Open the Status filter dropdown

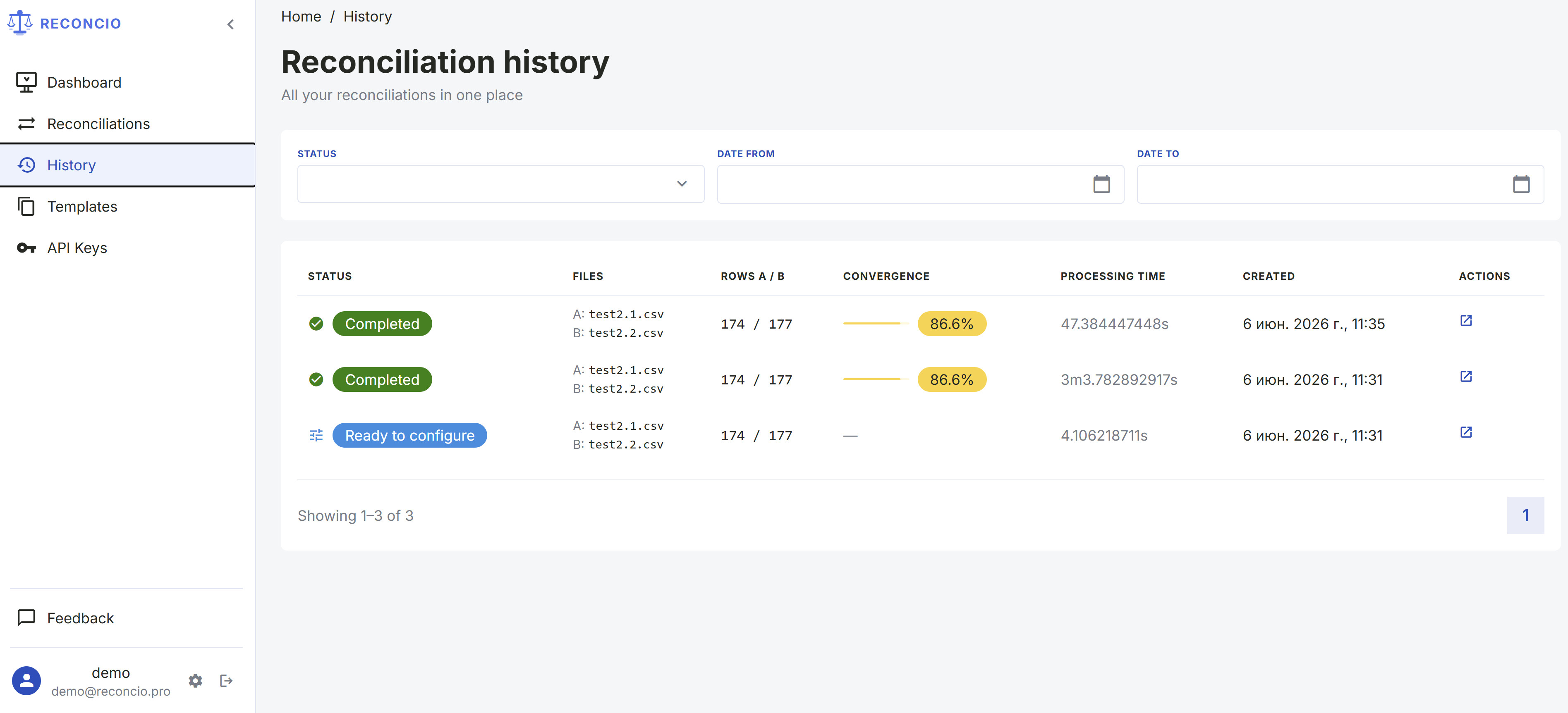(x=500, y=184)
